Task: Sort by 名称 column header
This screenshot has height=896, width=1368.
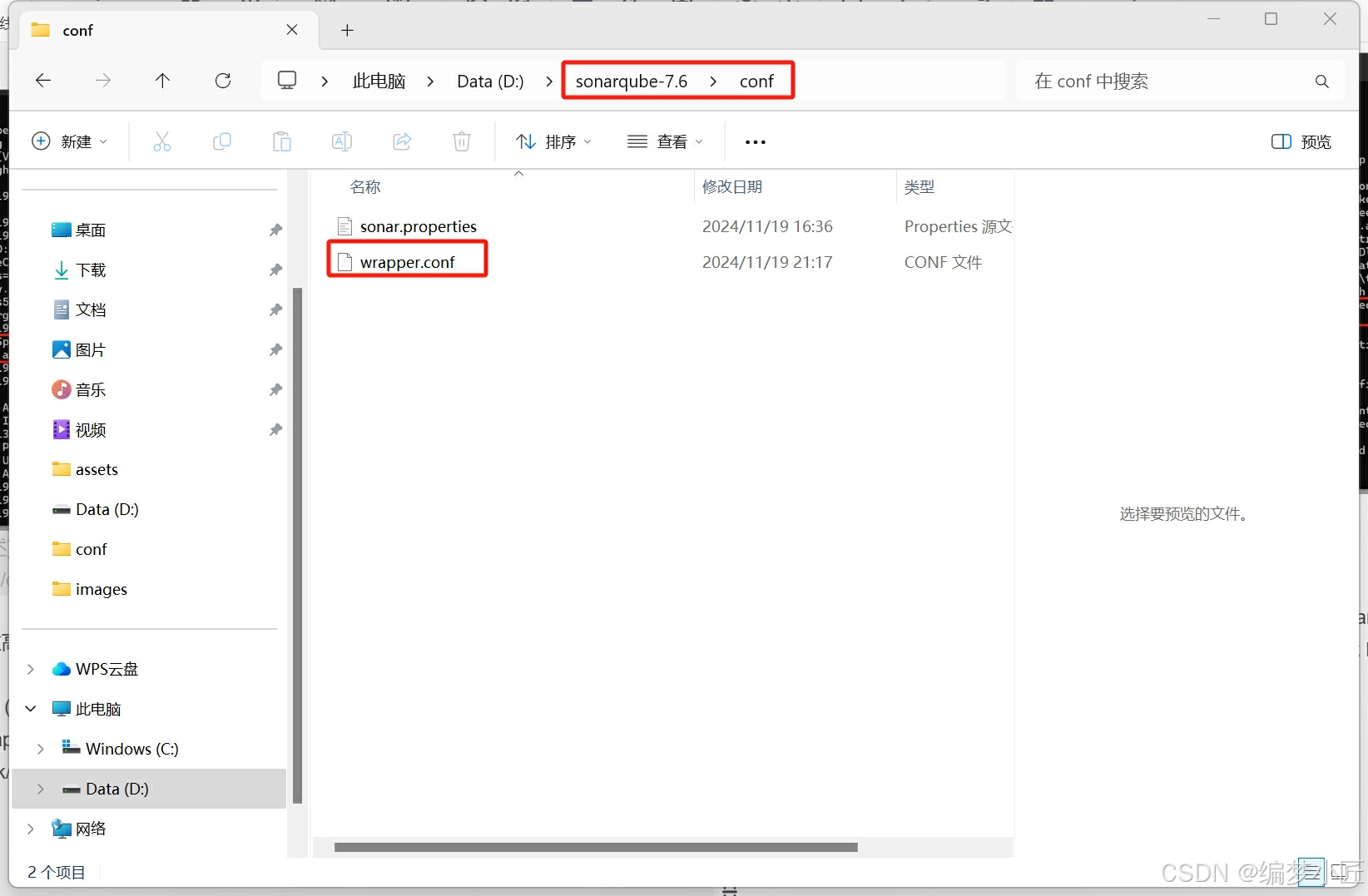Action: point(365,187)
